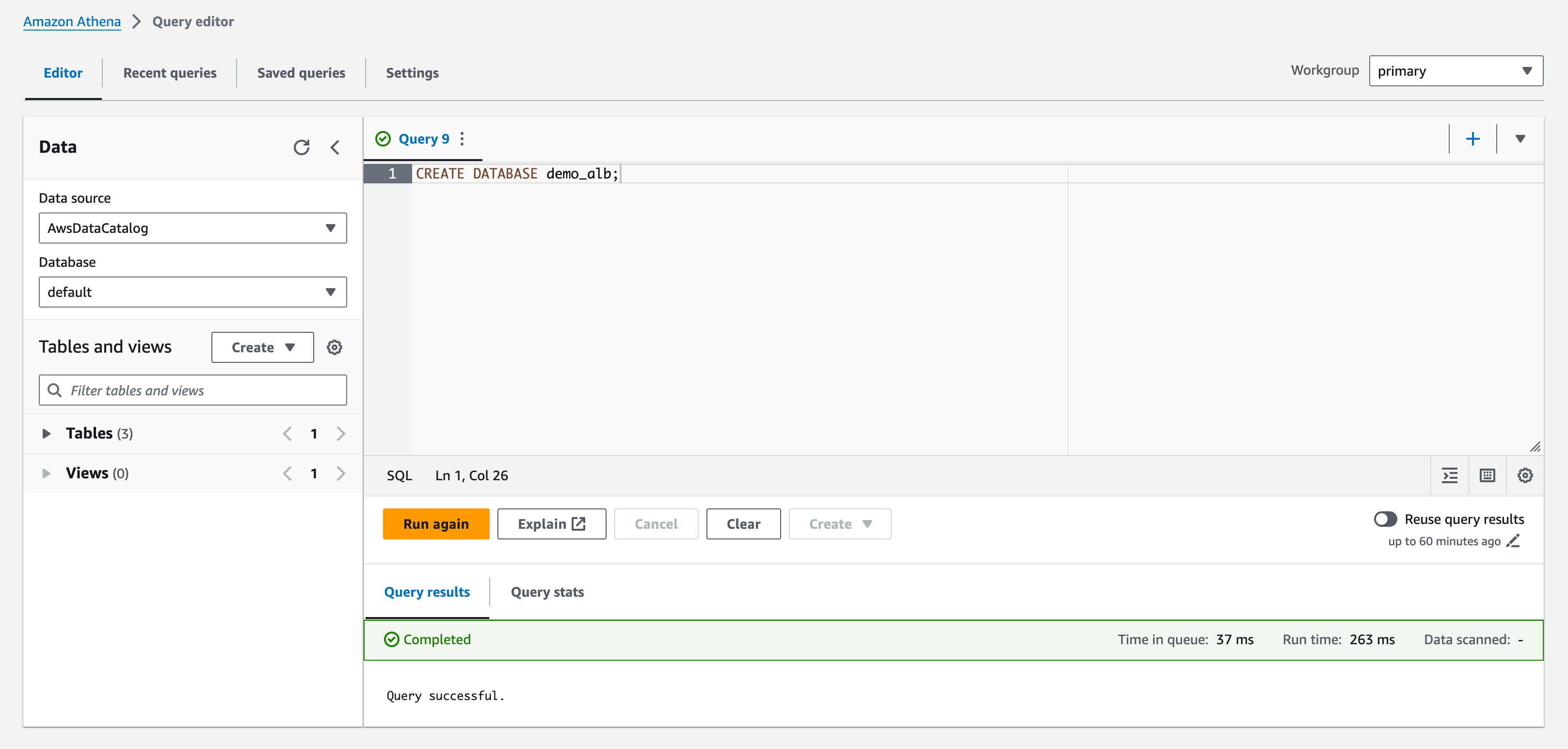The width and height of the screenshot is (1568, 749).
Task: Click the SQL language label
Action: [400, 475]
